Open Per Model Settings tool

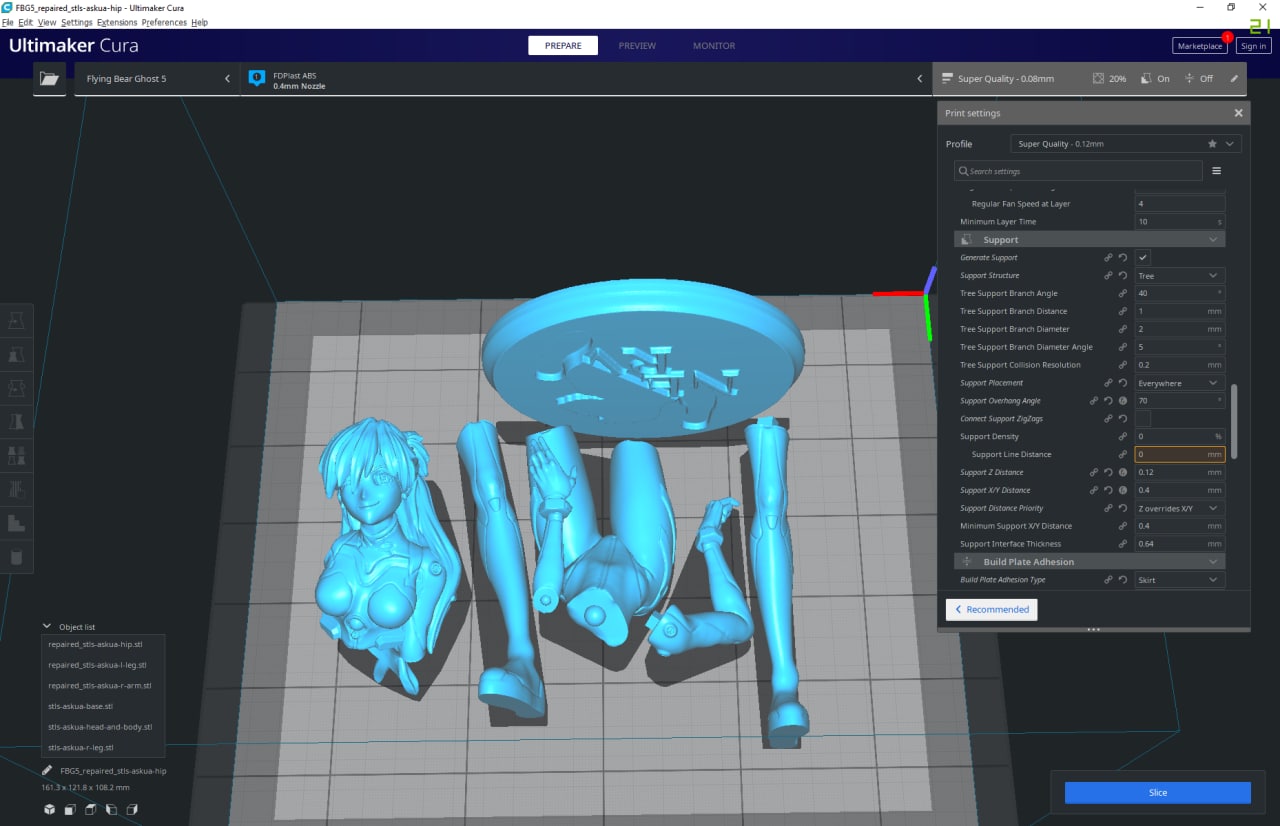coord(17,455)
